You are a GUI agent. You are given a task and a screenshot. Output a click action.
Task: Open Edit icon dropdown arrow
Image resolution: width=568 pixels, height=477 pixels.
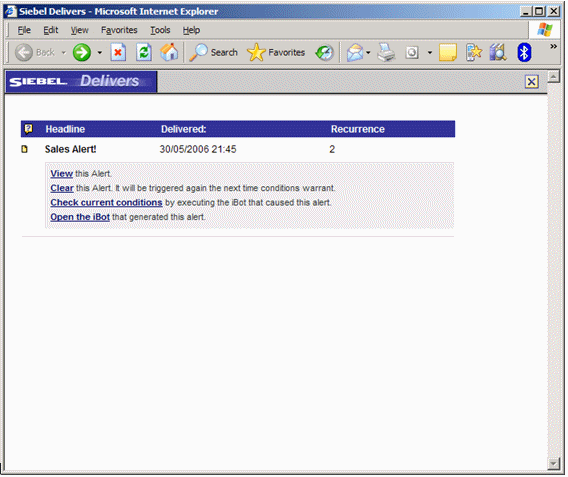430,53
